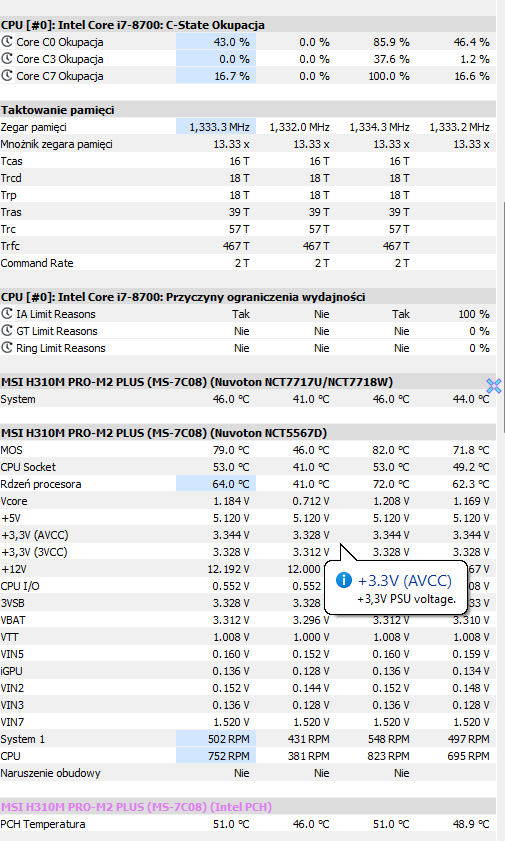The width and height of the screenshot is (505, 841).
Task: Click the 823 RPM CPU fan maximum value
Action: point(389,756)
